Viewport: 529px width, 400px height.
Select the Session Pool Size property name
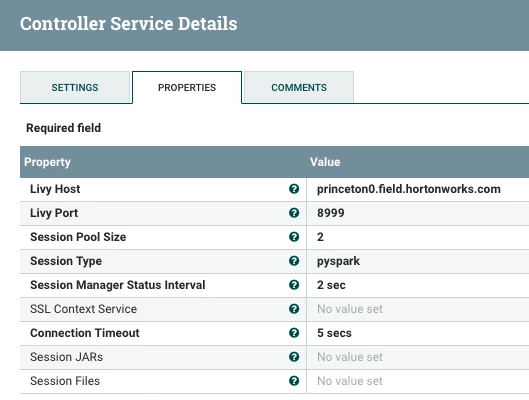point(78,237)
